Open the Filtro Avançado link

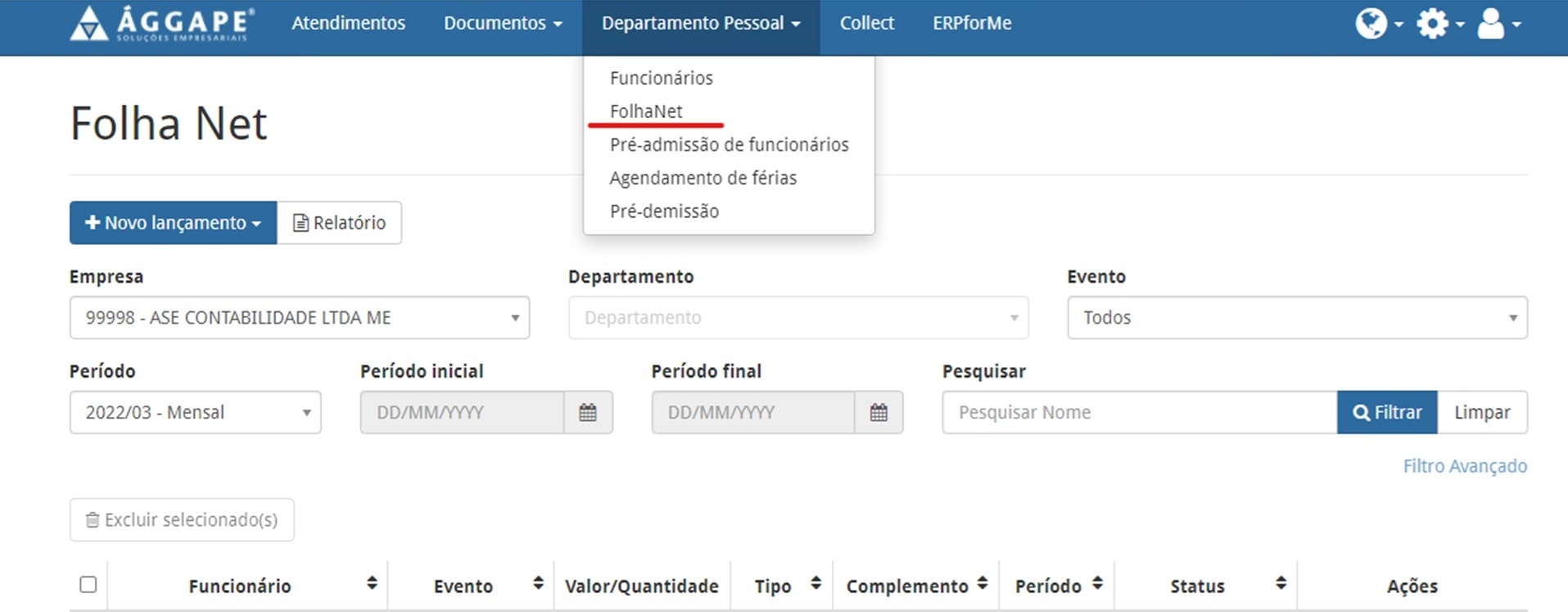tap(1464, 466)
